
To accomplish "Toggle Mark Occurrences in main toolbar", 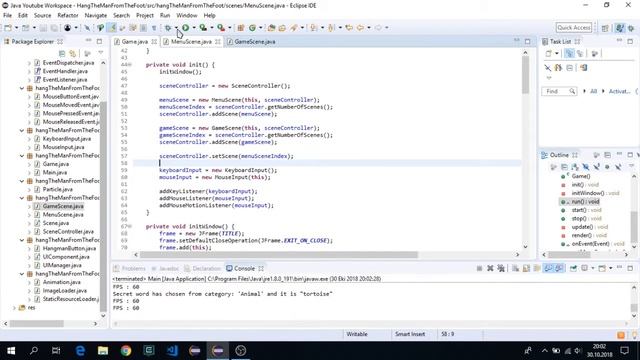I will point(112,28).
